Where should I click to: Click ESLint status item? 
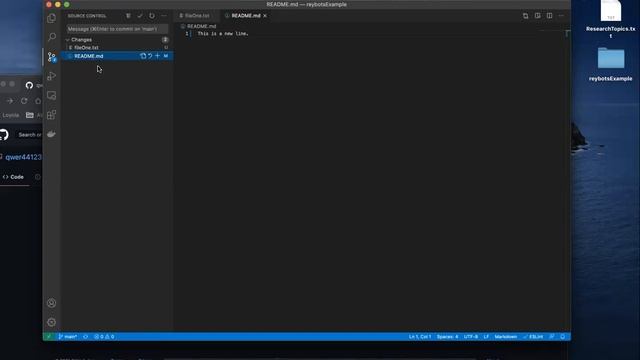(x=533, y=337)
